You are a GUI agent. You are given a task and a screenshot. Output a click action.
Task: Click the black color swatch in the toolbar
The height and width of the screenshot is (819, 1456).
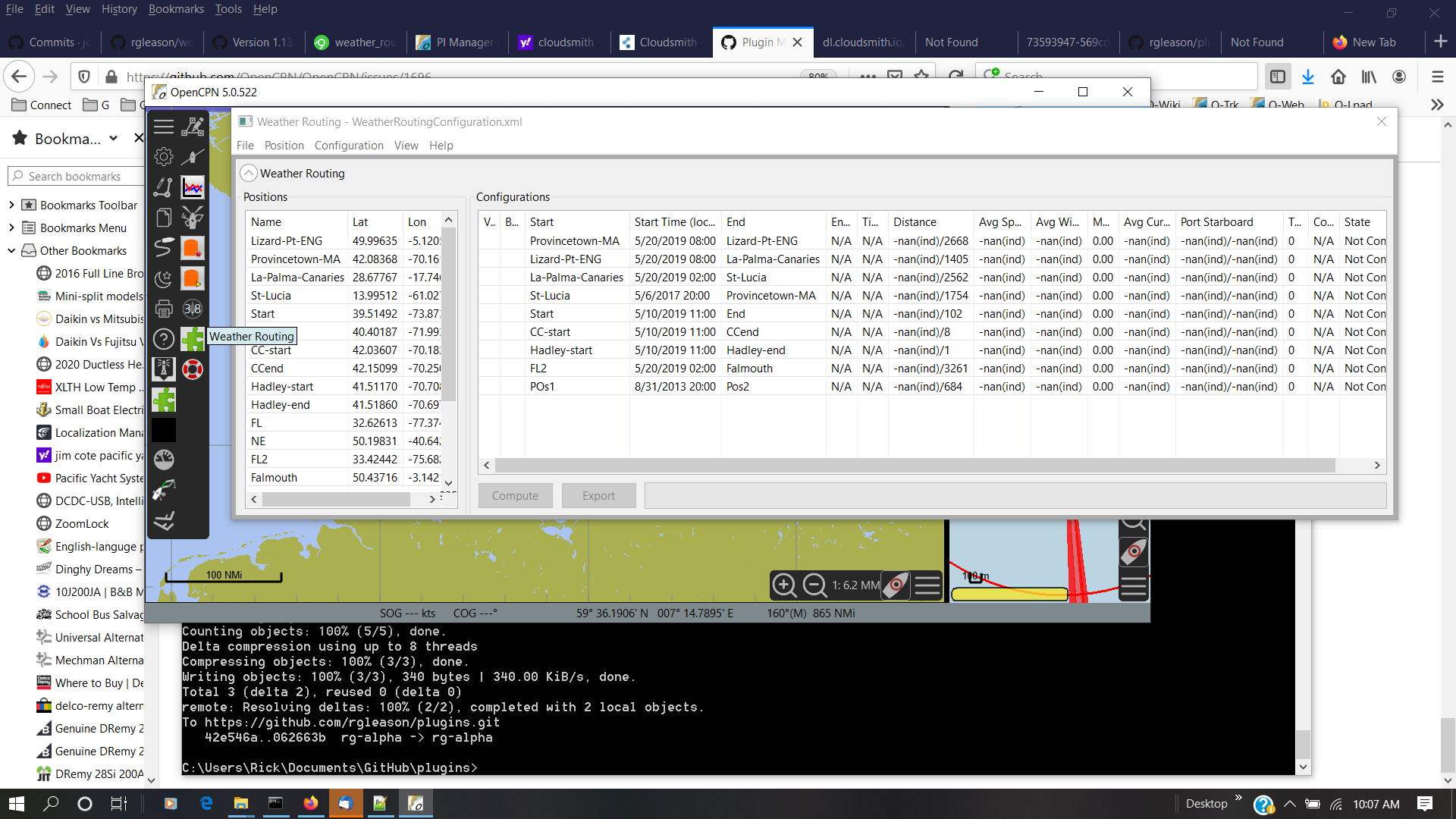163,429
